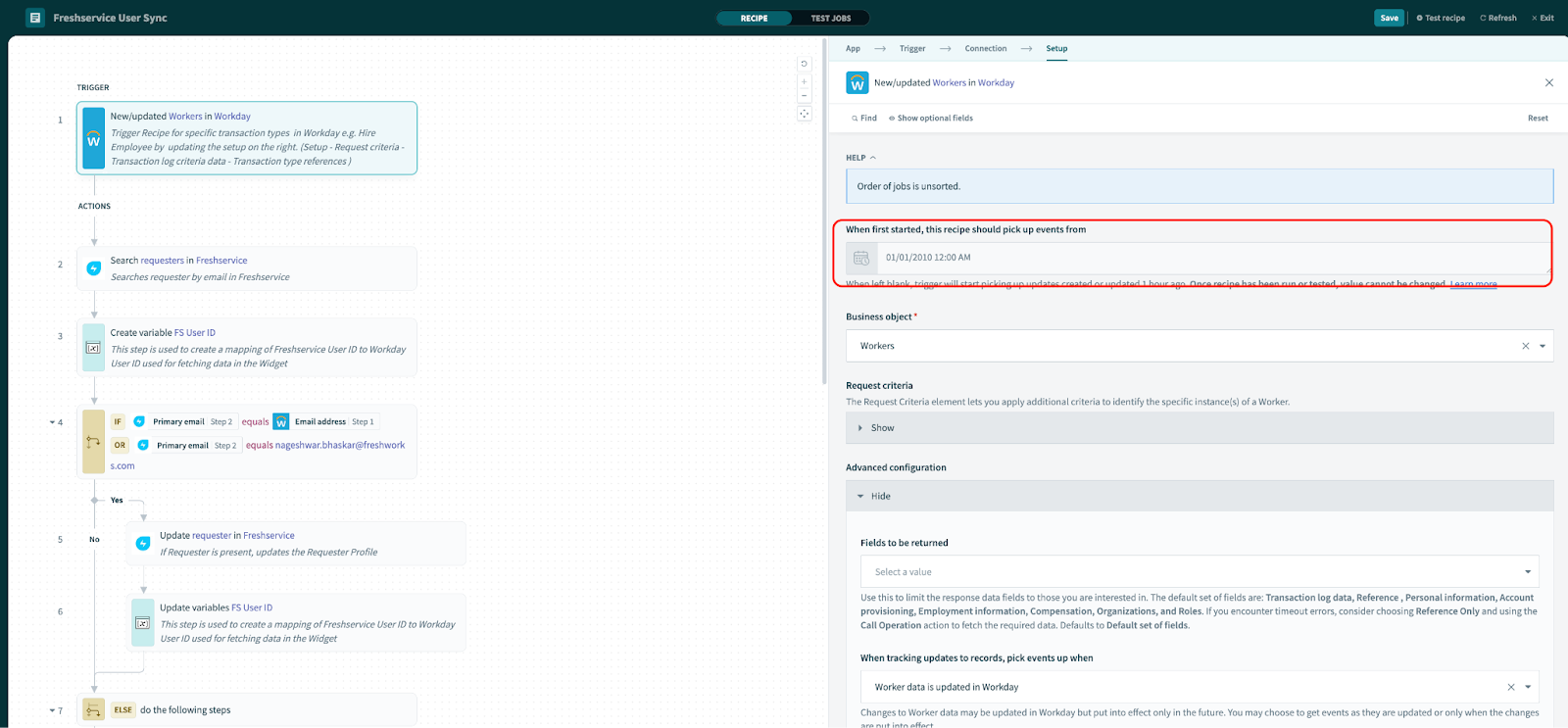The image size is (1568, 728).
Task: Click the fit-to-screen canvas icon
Action: (805, 114)
